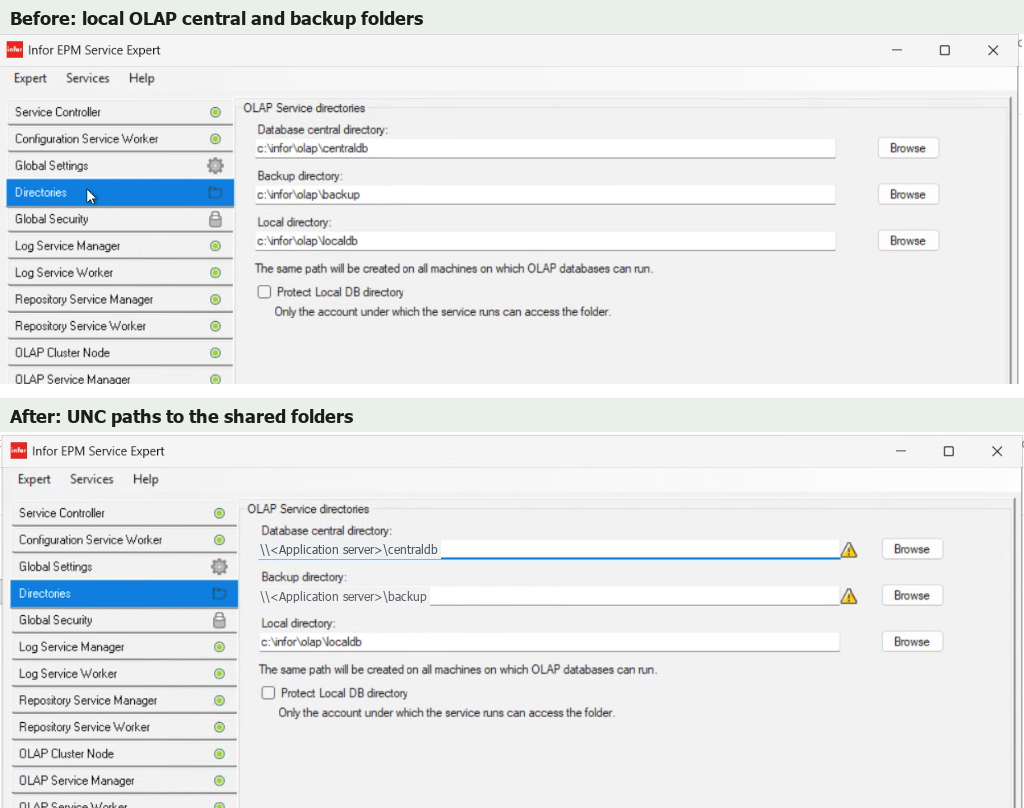Click the Log Service Manager status icon in the After window

pos(219,647)
